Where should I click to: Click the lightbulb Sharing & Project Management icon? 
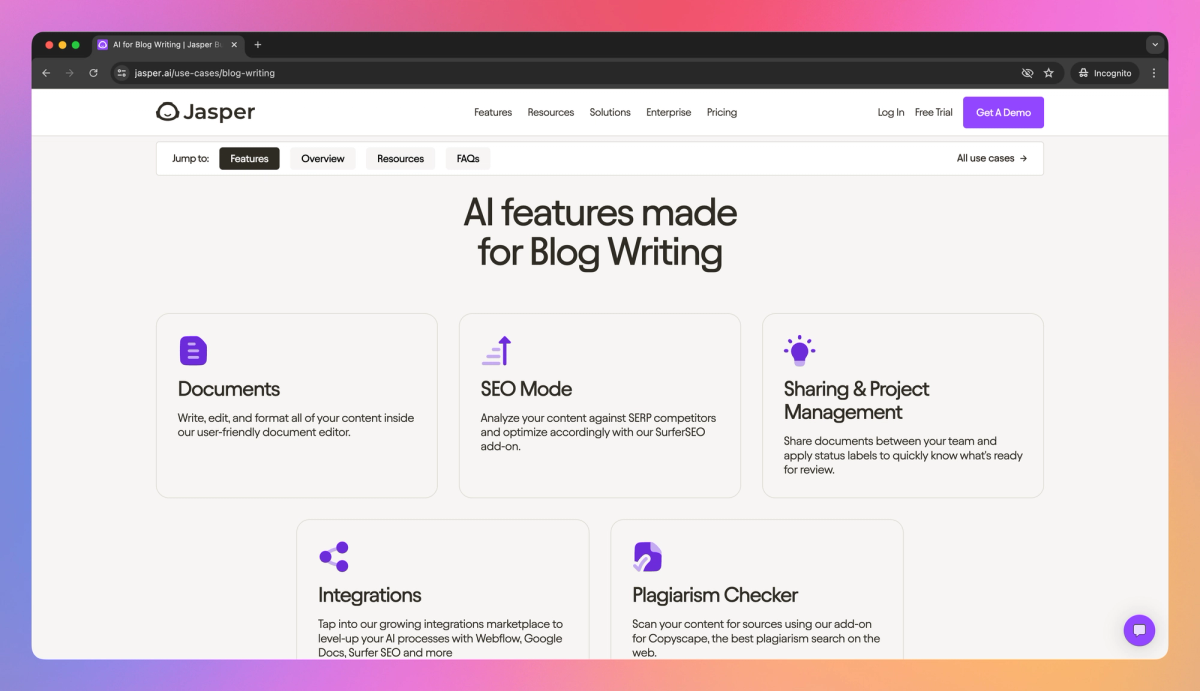click(799, 351)
